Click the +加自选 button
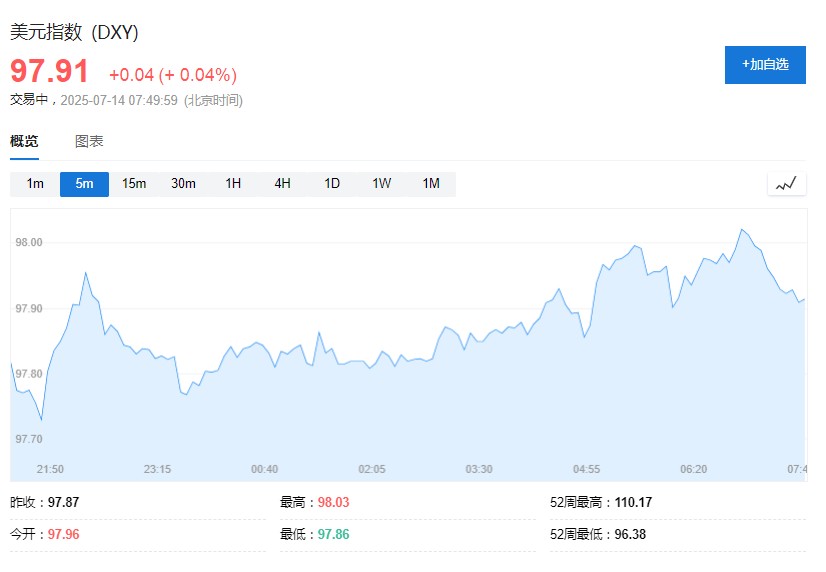Image resolution: width=826 pixels, height=572 pixels. click(x=765, y=65)
